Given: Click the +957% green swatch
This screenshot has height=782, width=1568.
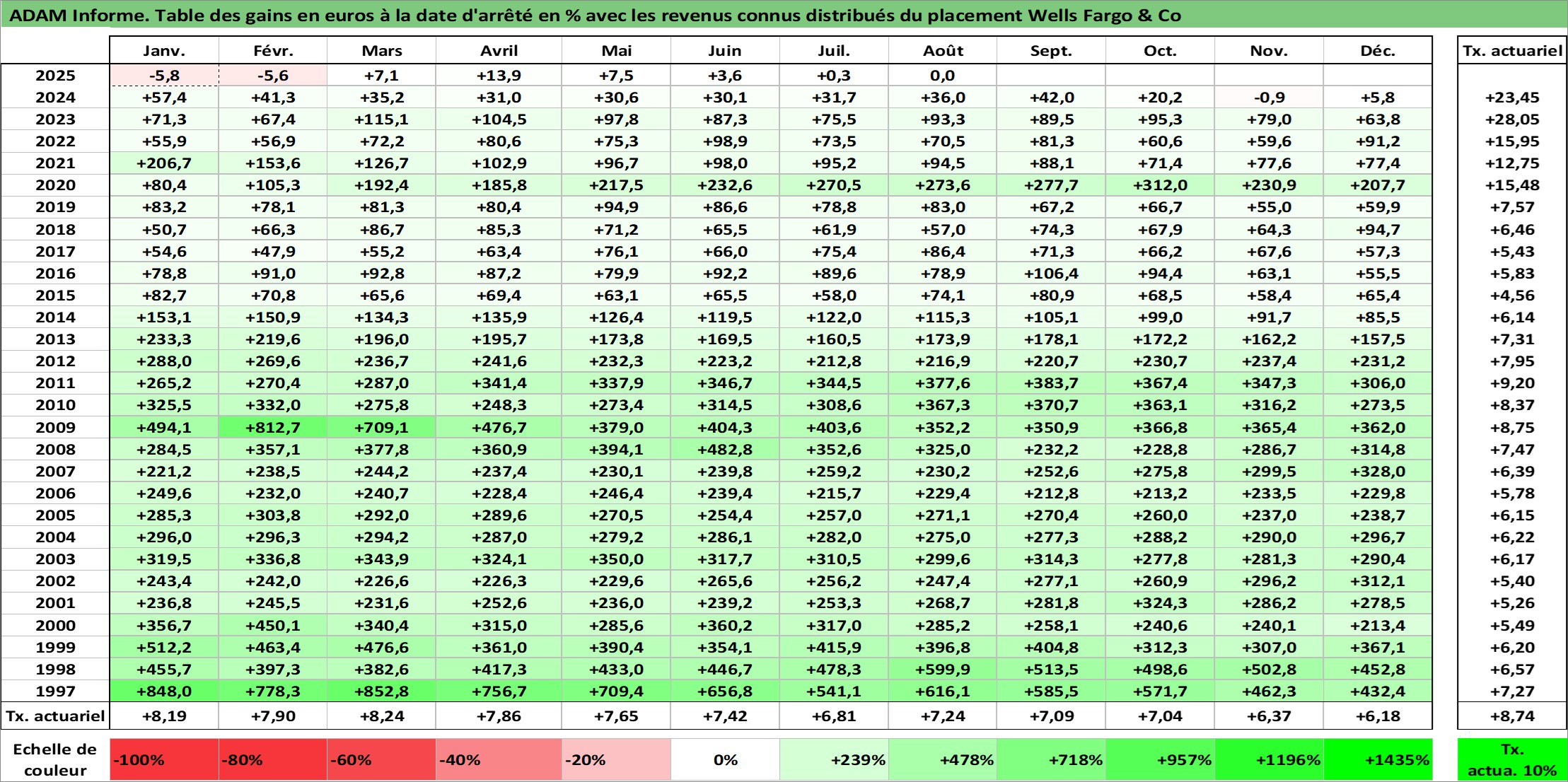Looking at the screenshot, I should (x=1160, y=759).
